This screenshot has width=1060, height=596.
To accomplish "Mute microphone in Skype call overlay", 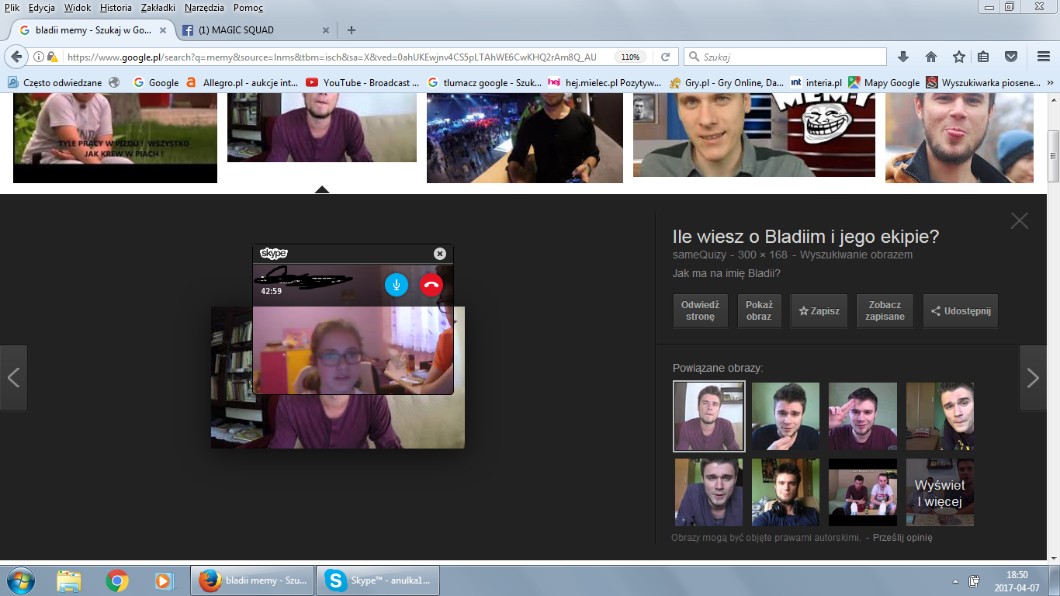I will tap(397, 285).
